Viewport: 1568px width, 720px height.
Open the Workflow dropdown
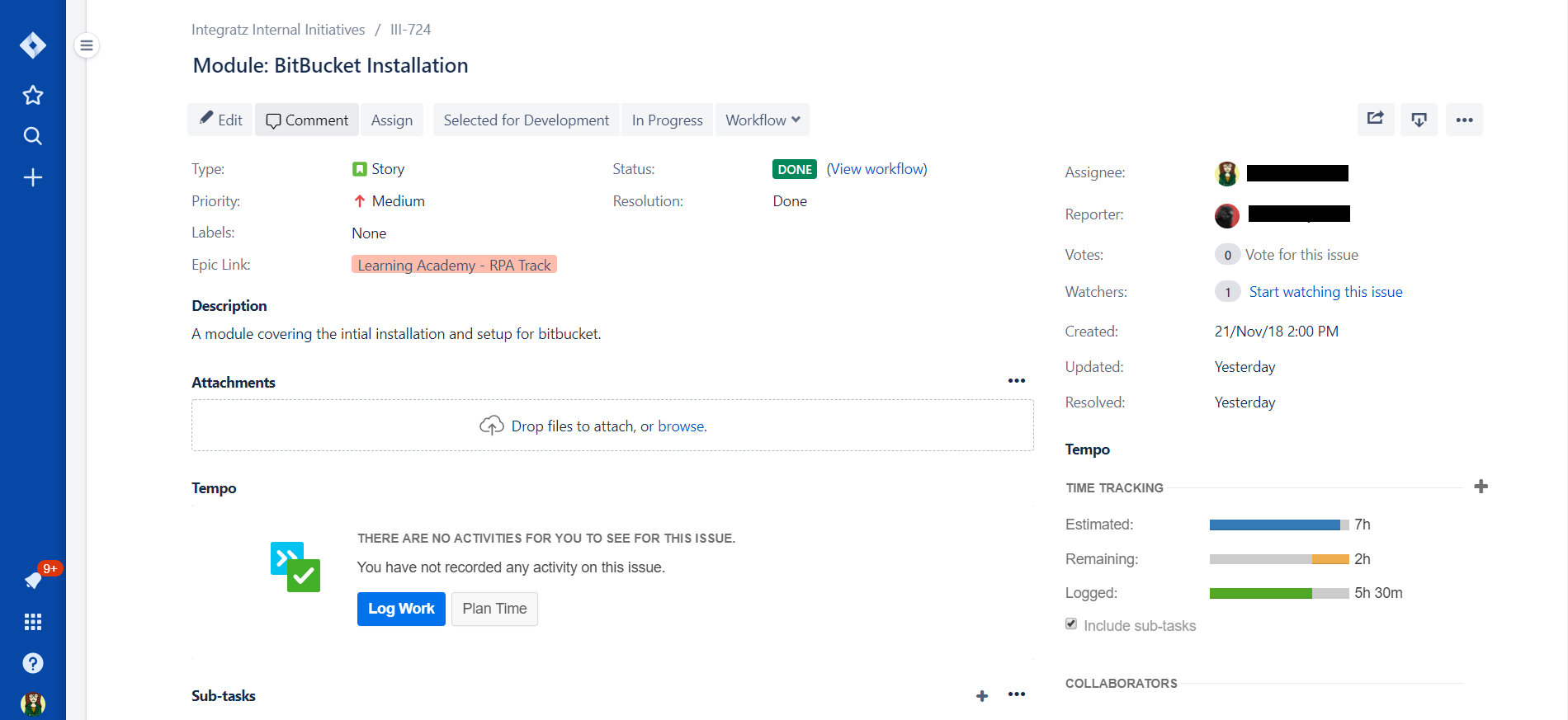pyautogui.click(x=762, y=120)
